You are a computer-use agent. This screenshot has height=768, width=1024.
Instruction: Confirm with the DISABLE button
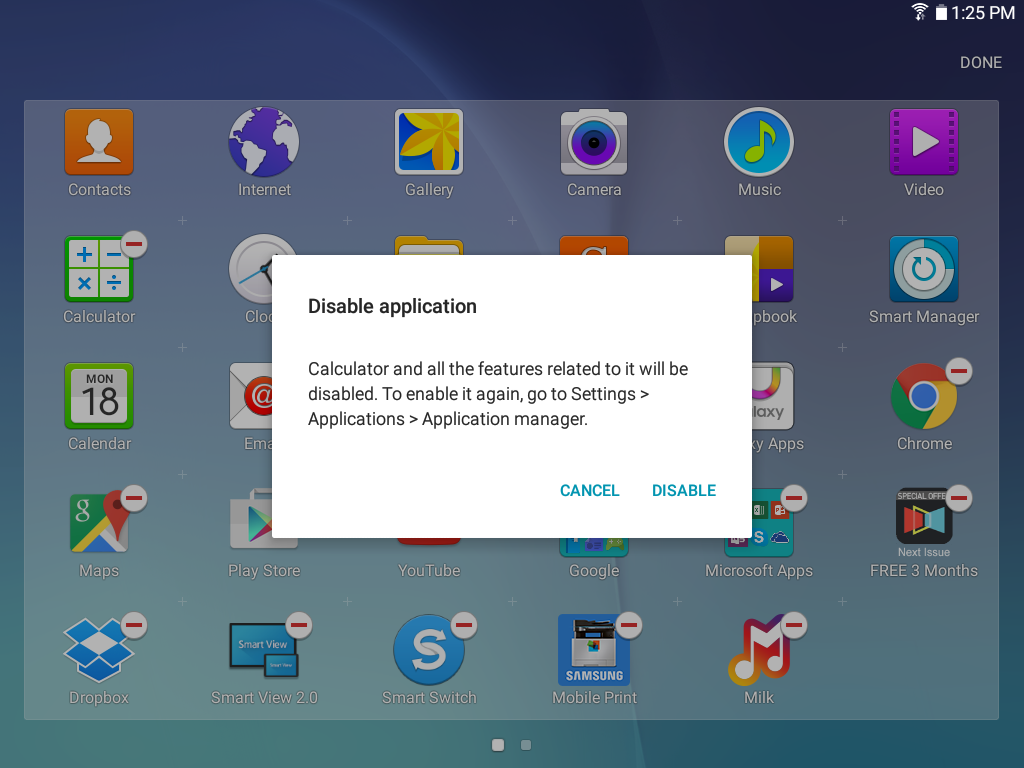coord(684,490)
